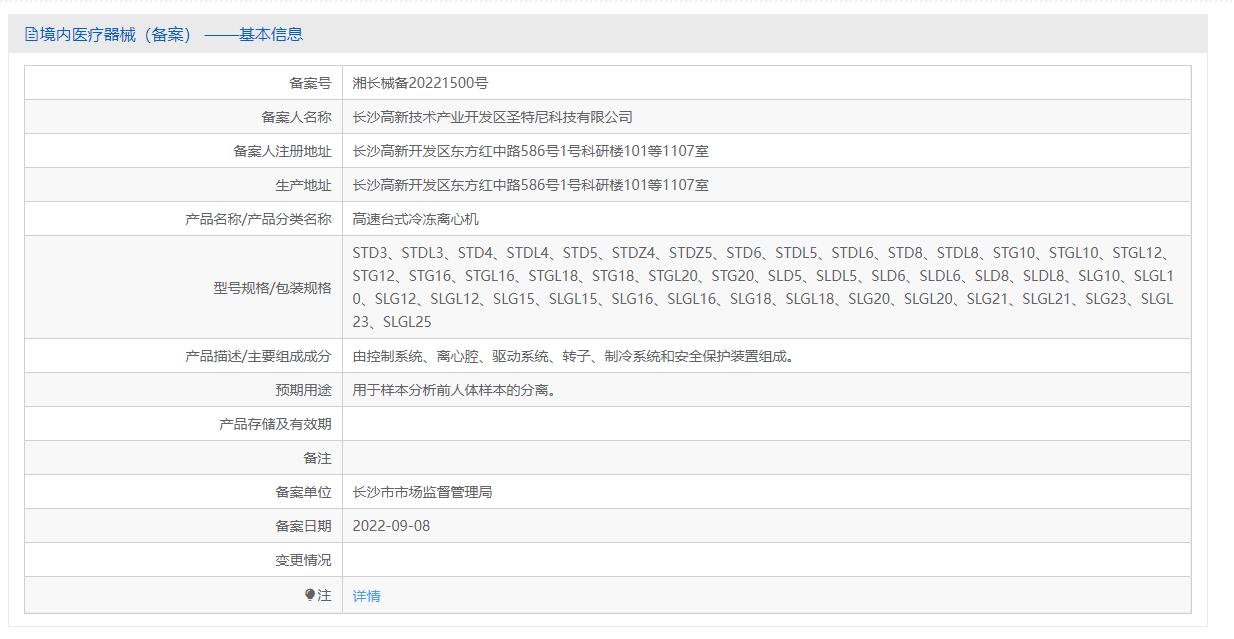The width and height of the screenshot is (1234, 639).
Task: Click the company name 长沙高新技术产业开发区圣特尼科技有限公司
Action: pyautogui.click(x=492, y=117)
